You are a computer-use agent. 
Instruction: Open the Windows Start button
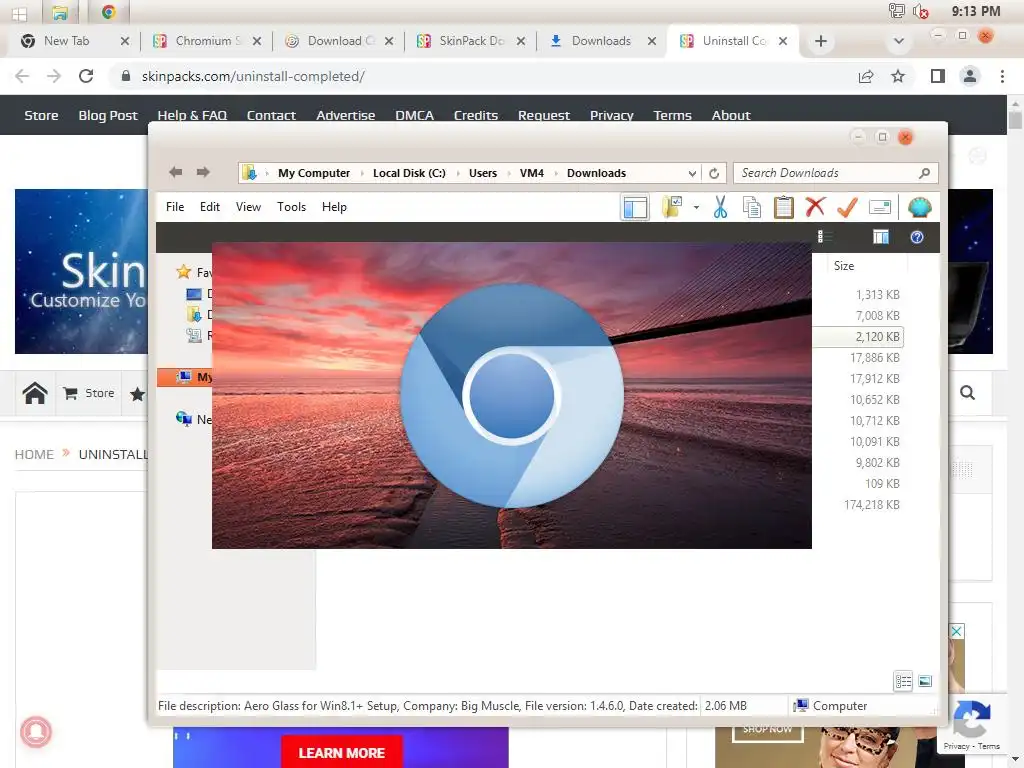[x=20, y=12]
